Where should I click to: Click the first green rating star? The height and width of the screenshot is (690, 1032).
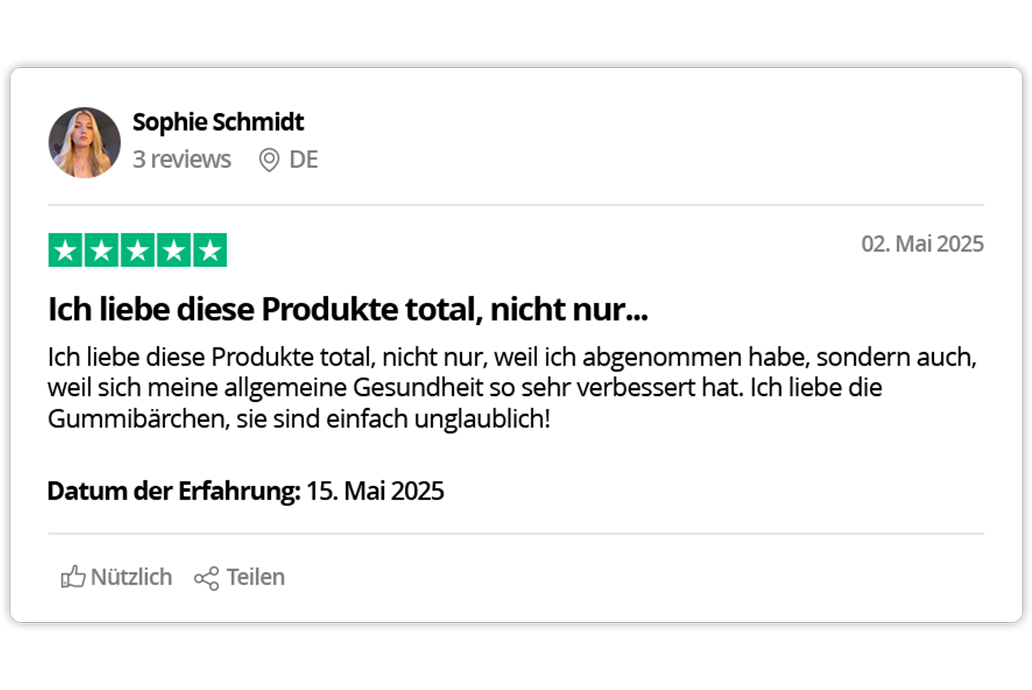click(x=65, y=250)
